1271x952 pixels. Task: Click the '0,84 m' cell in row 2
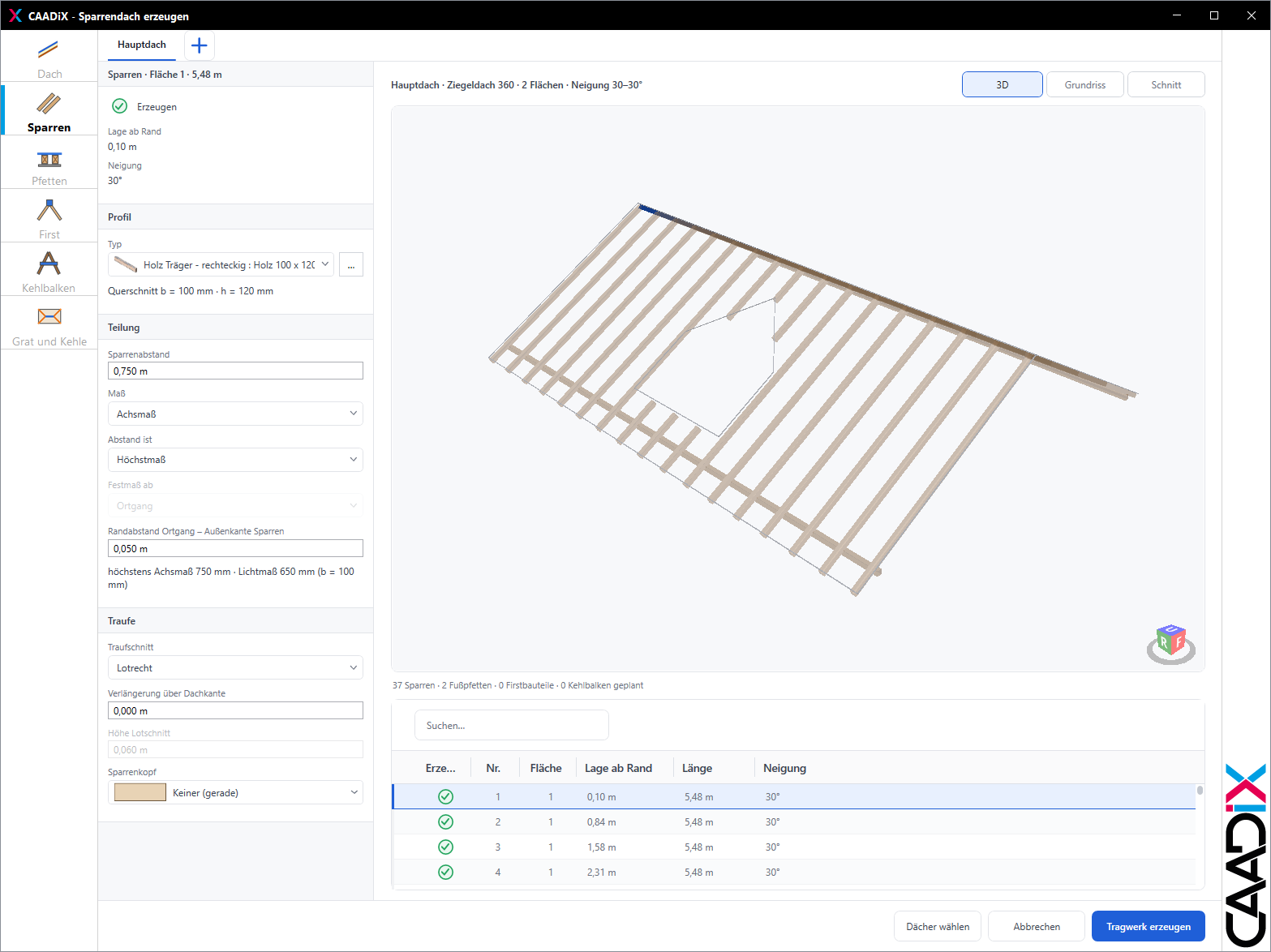click(x=602, y=821)
